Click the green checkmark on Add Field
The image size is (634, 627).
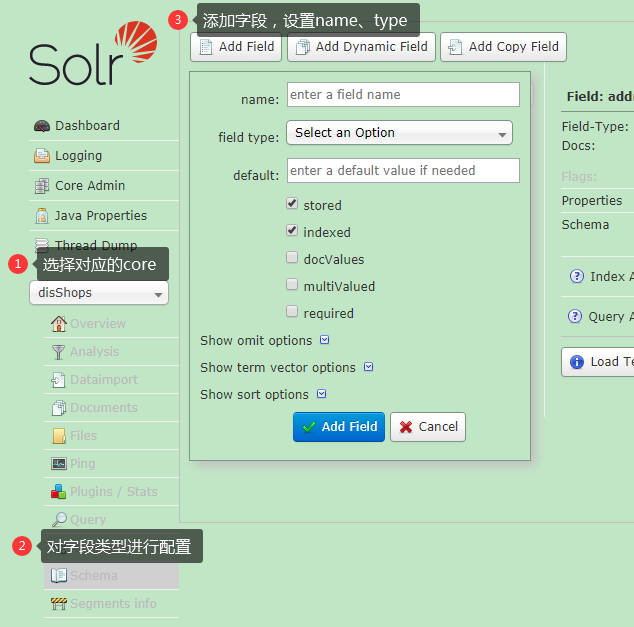tap(309, 427)
